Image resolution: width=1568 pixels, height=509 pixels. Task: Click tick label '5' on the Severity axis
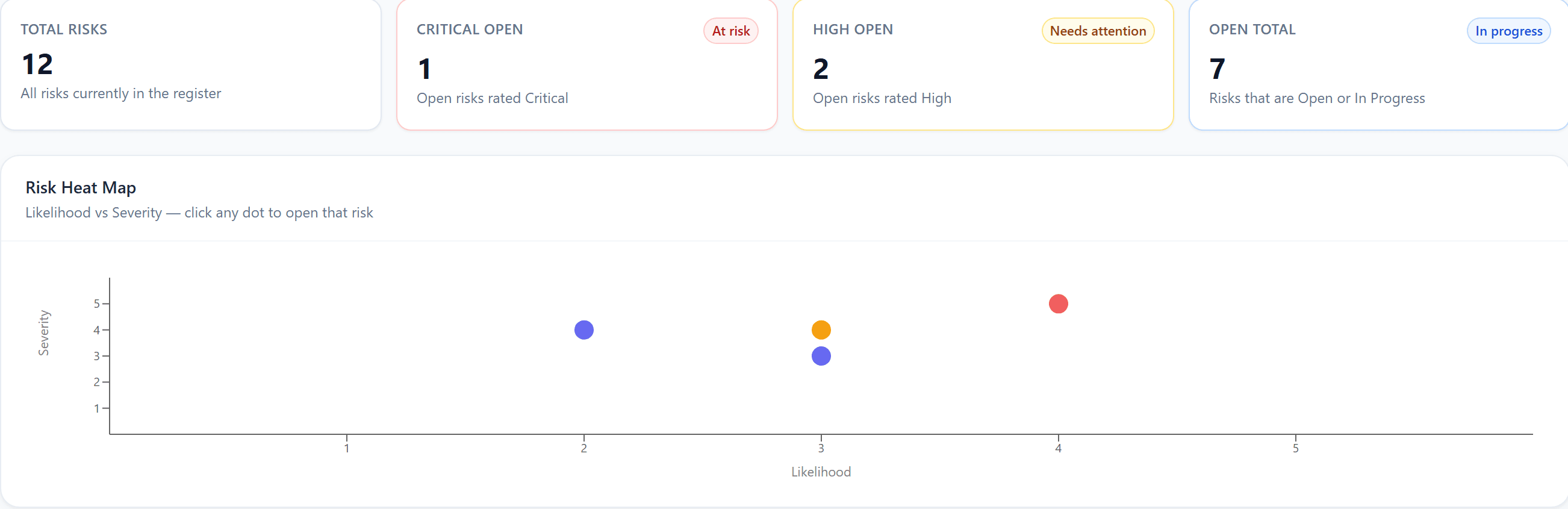pos(96,304)
